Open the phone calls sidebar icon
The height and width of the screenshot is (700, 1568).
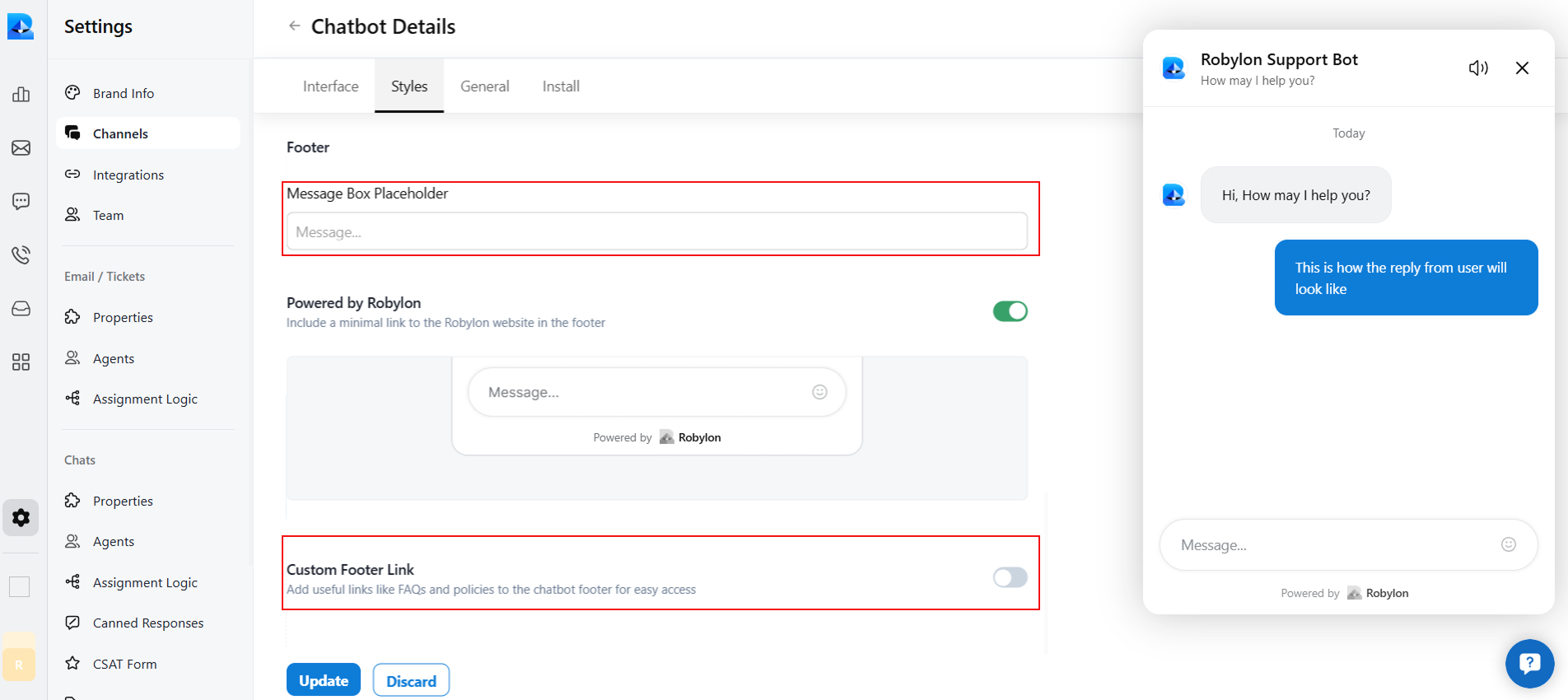click(x=21, y=254)
